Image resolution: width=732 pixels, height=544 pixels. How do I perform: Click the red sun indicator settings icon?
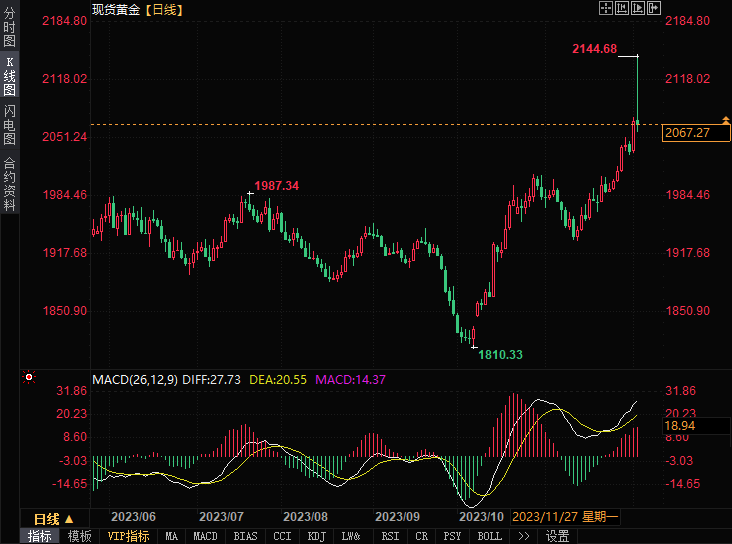pos(29,377)
